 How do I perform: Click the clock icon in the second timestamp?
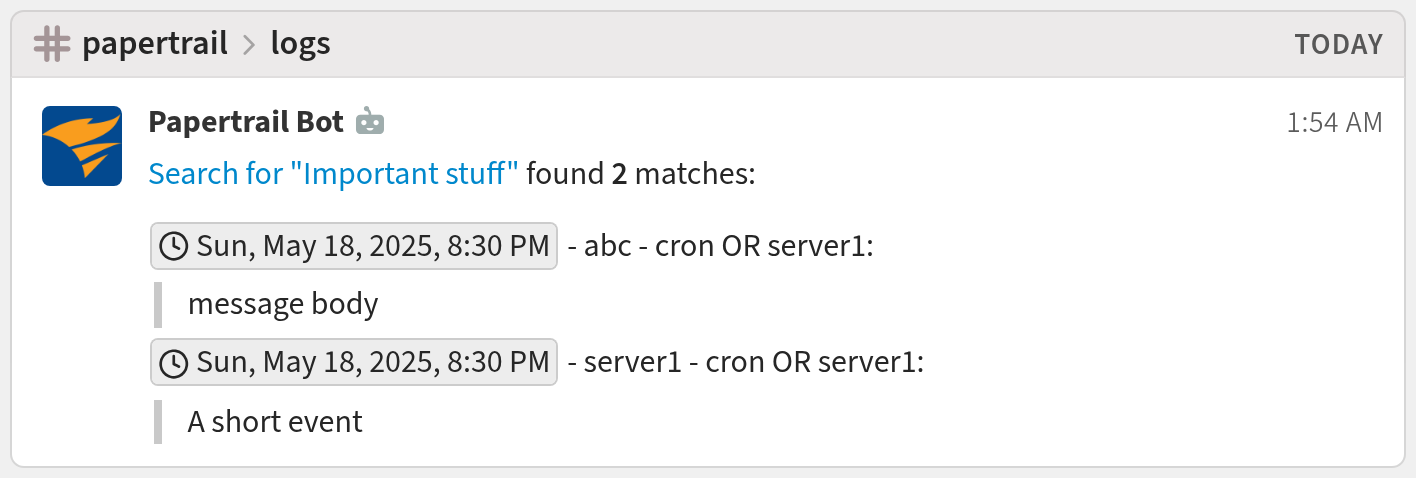174,362
